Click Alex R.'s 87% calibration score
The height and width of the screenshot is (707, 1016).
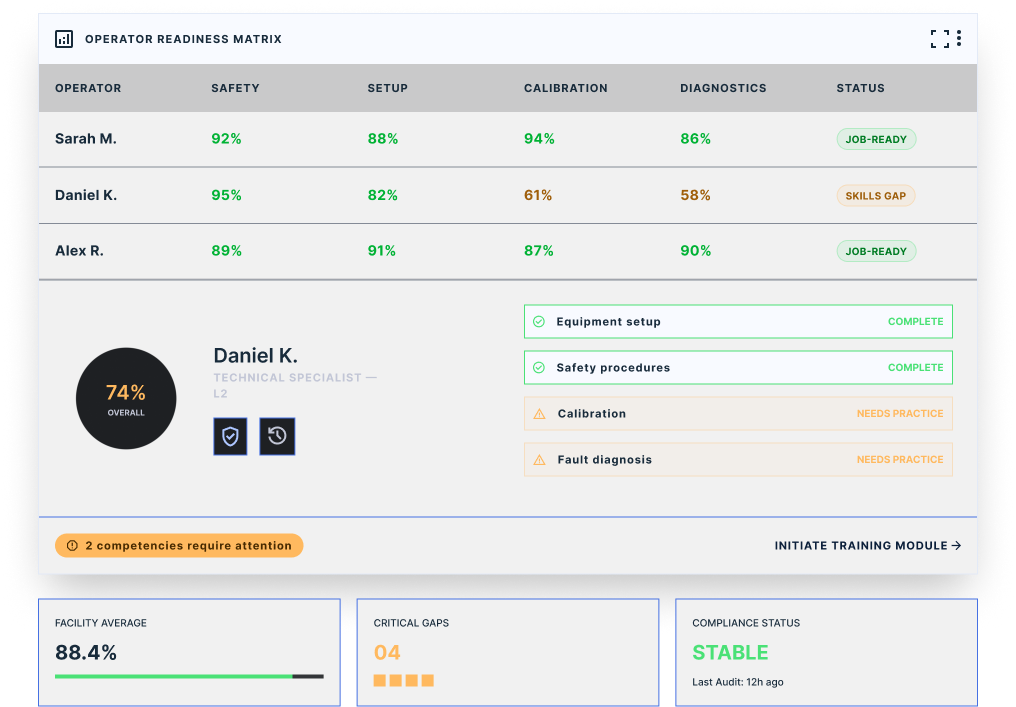tap(538, 251)
